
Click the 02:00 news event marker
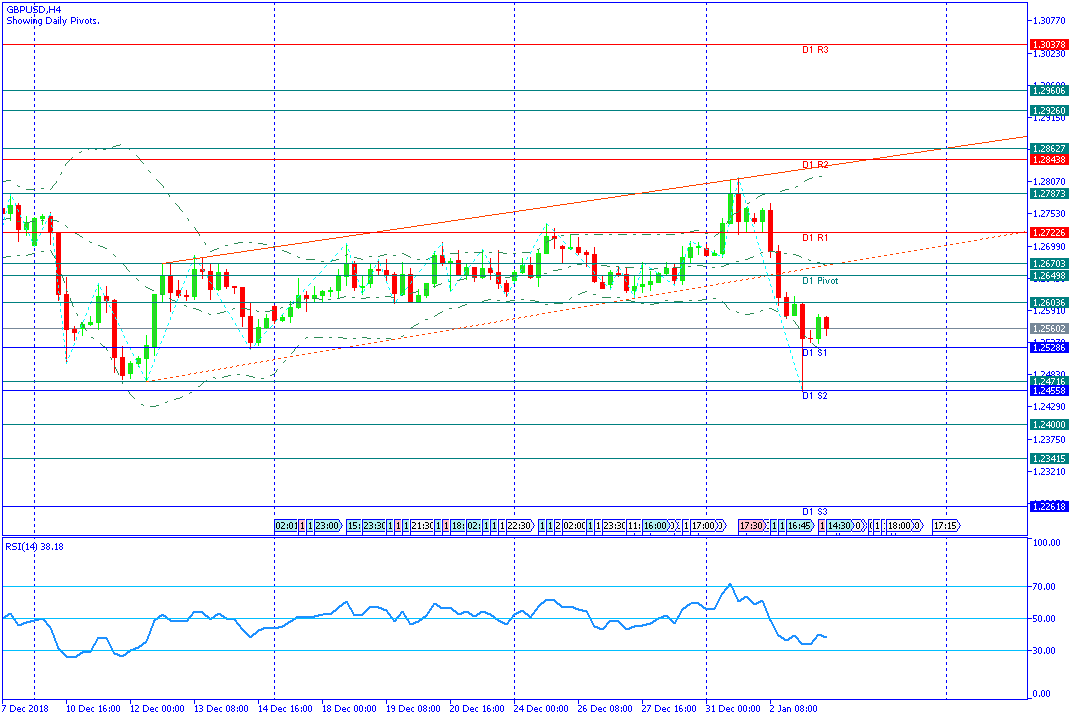pos(574,526)
